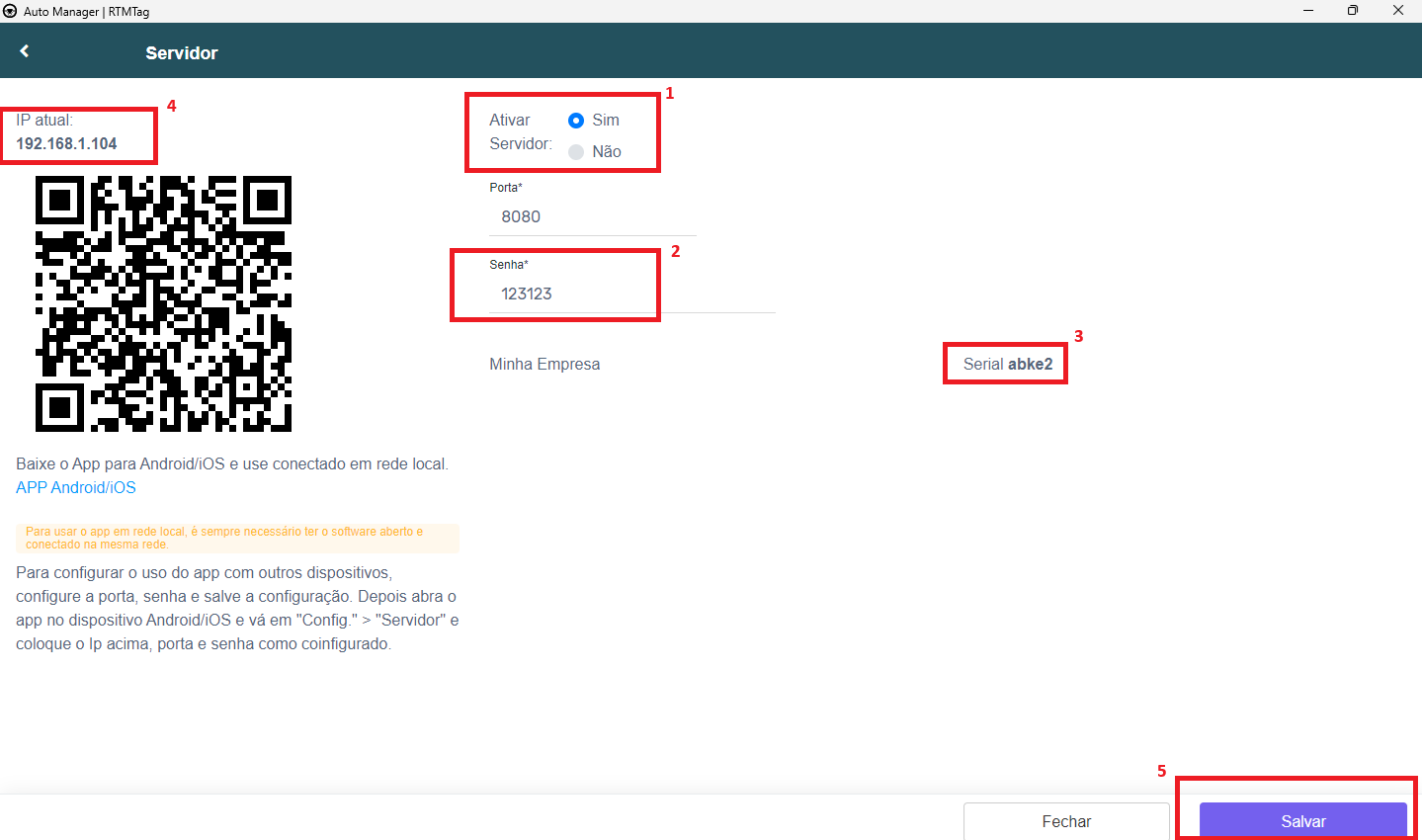Click the QR code image
Viewport: 1422px width, 840px height.
pyautogui.click(x=163, y=303)
